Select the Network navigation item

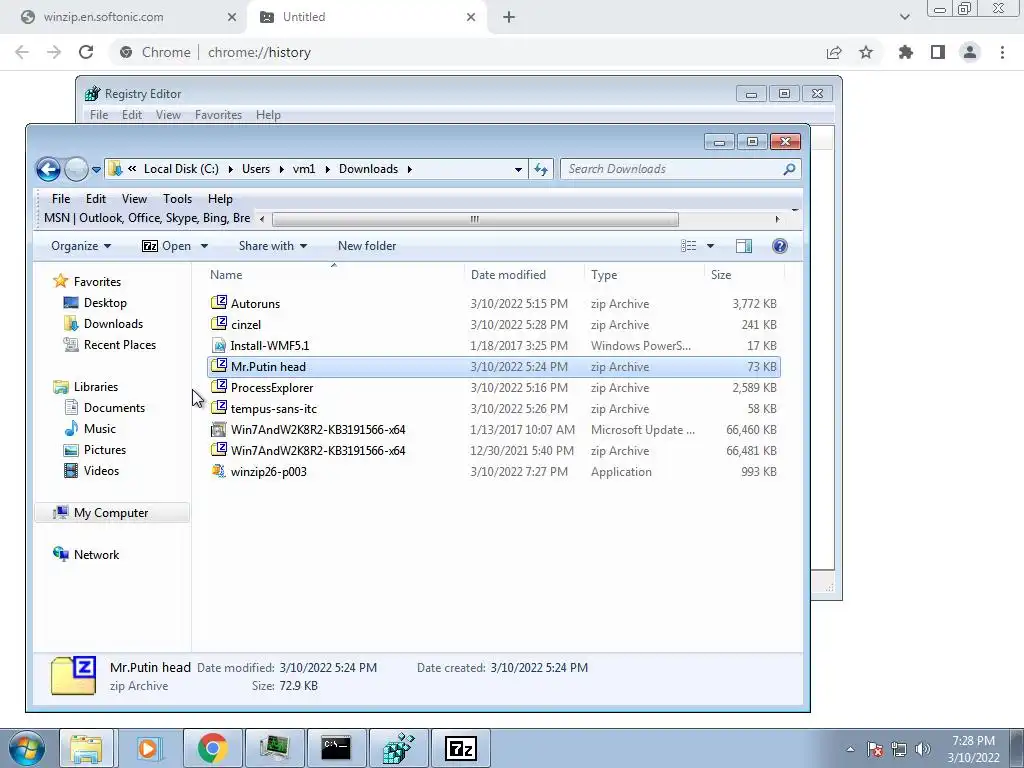point(96,554)
